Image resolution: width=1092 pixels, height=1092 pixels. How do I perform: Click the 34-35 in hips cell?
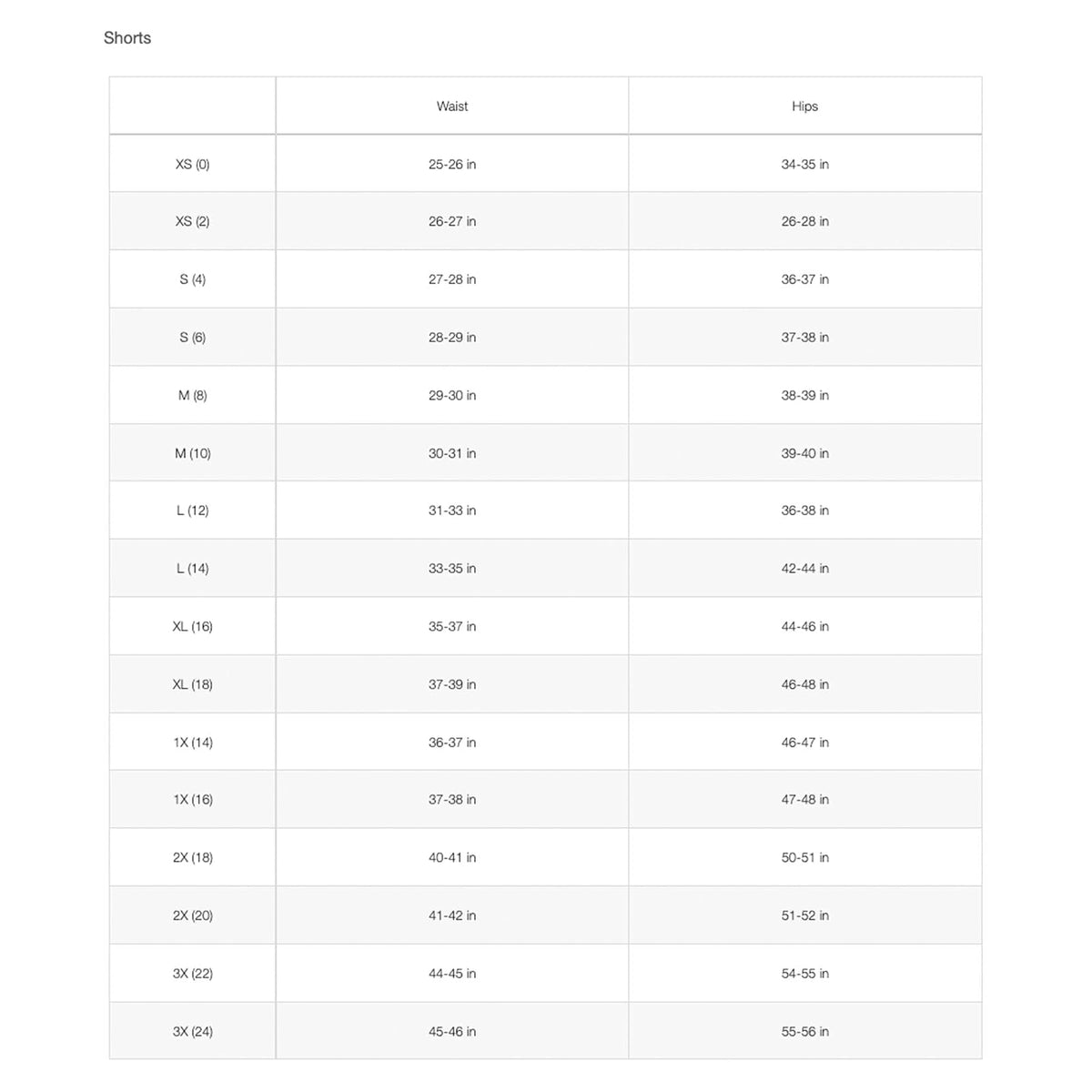pyautogui.click(x=805, y=165)
